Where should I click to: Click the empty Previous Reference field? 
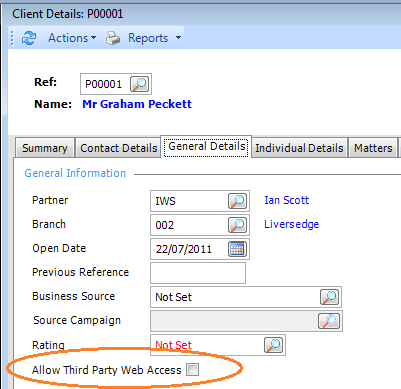pyautogui.click(x=198, y=273)
